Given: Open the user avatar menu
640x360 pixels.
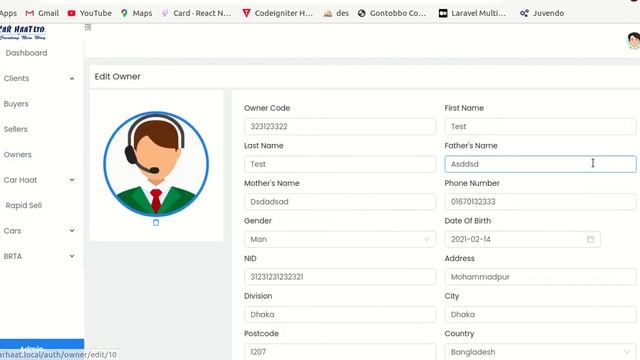Looking at the screenshot, I should coord(633,40).
